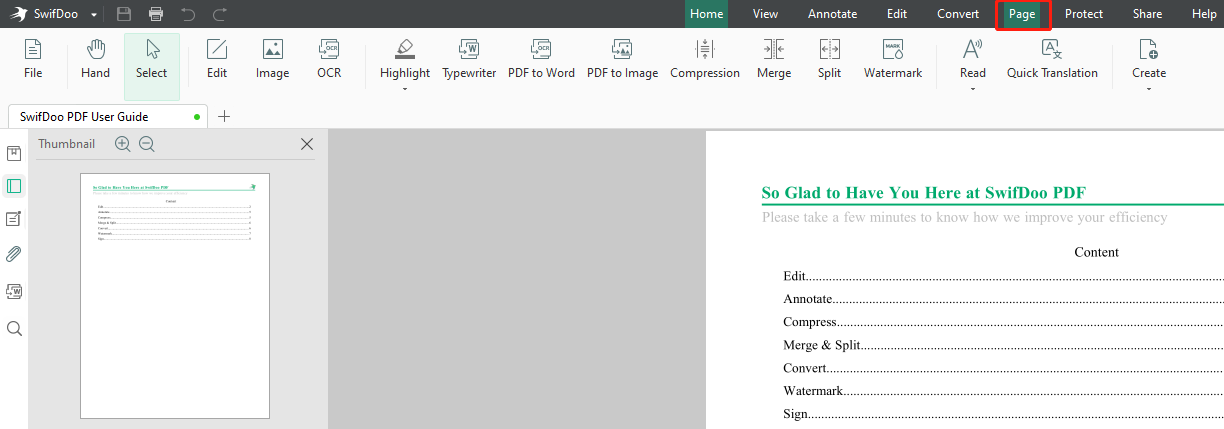Open the Watermark tool

(893, 59)
